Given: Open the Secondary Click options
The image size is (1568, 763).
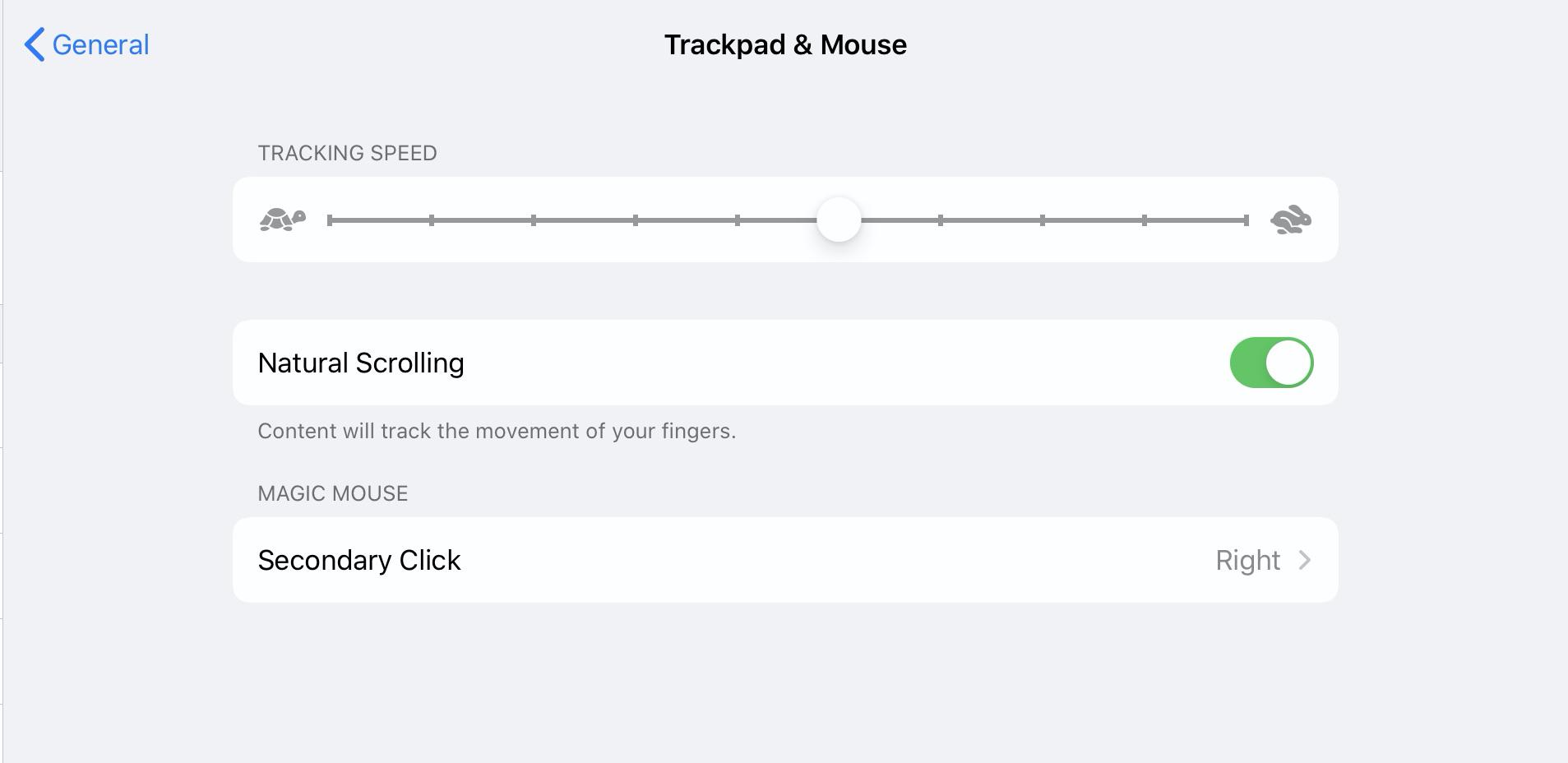Looking at the screenshot, I should pyautogui.click(x=784, y=560).
